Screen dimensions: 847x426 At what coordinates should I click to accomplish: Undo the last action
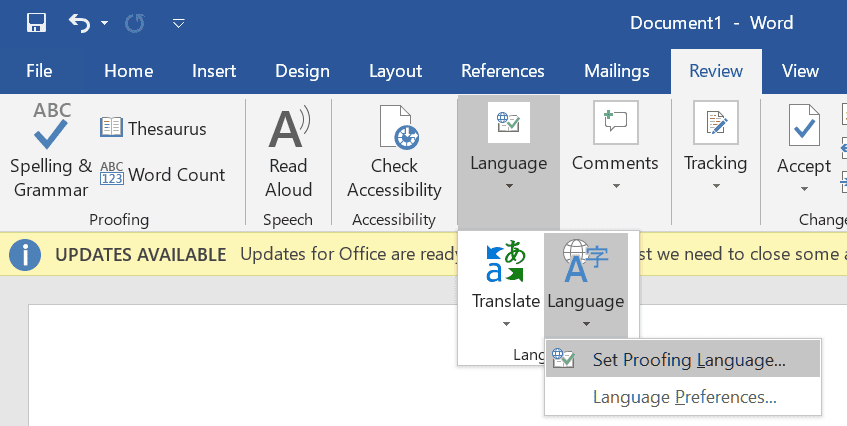point(79,23)
